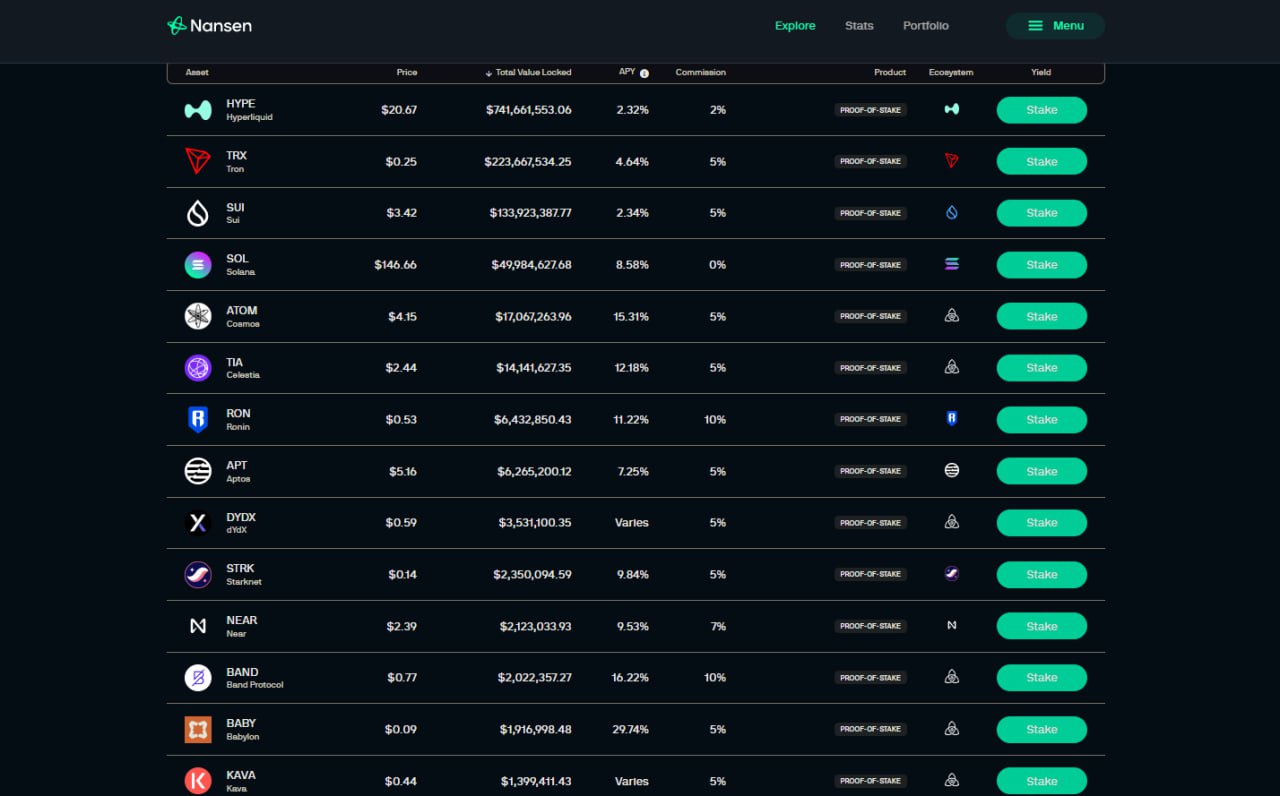
Task: Open the Portfolio tab
Action: (926, 26)
